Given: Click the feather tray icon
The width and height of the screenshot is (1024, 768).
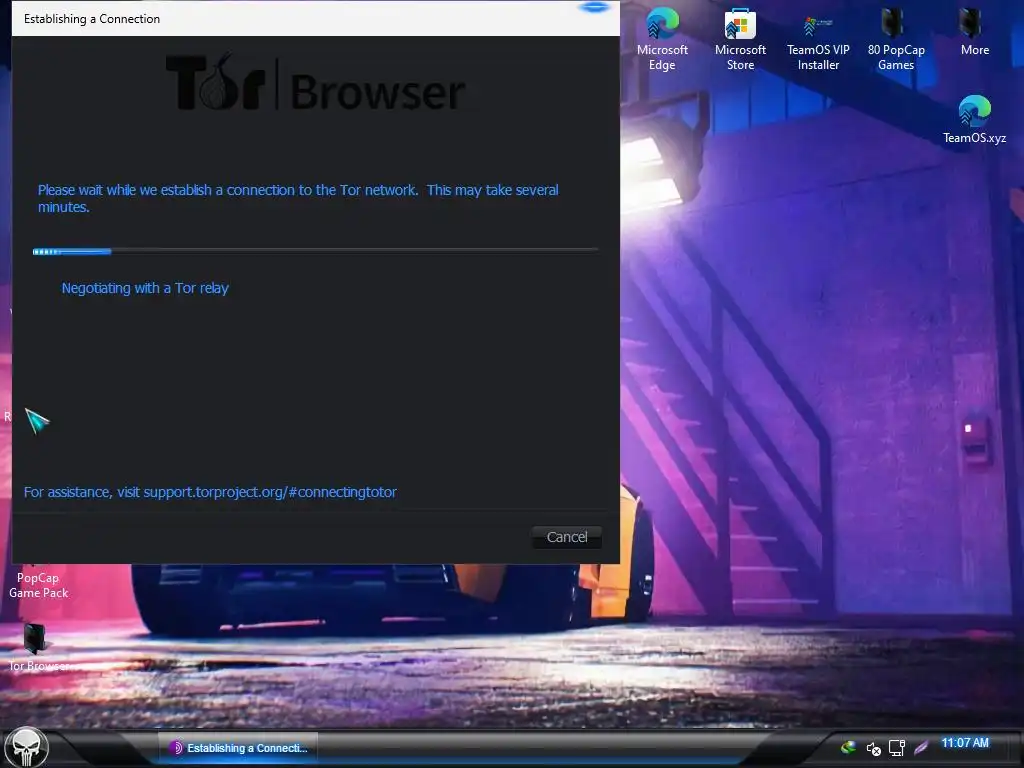Looking at the screenshot, I should pos(921,747).
